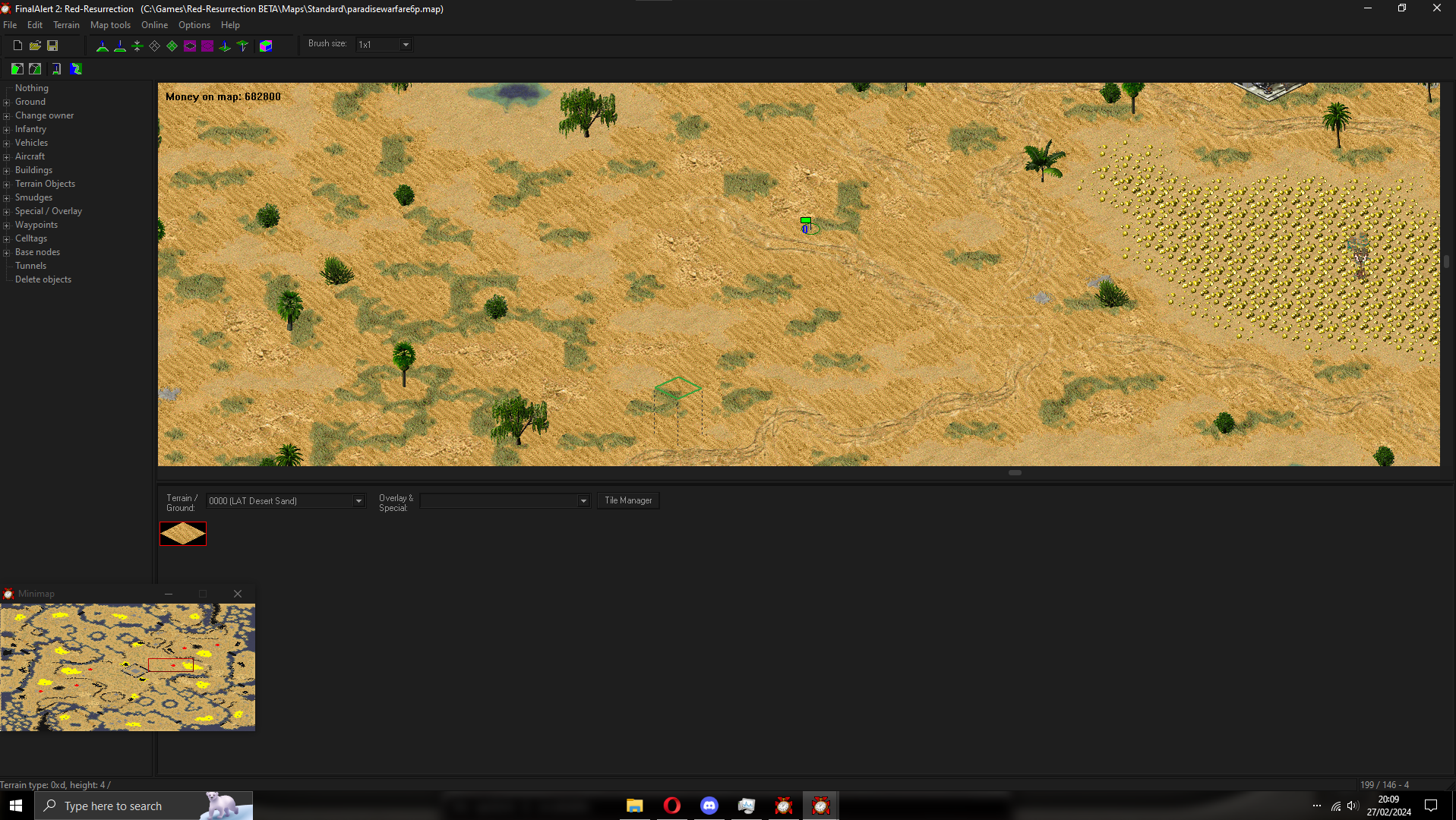Screen dimensions: 1456x820
Task: Open File Explorer from the taskbar
Action: coord(634,806)
